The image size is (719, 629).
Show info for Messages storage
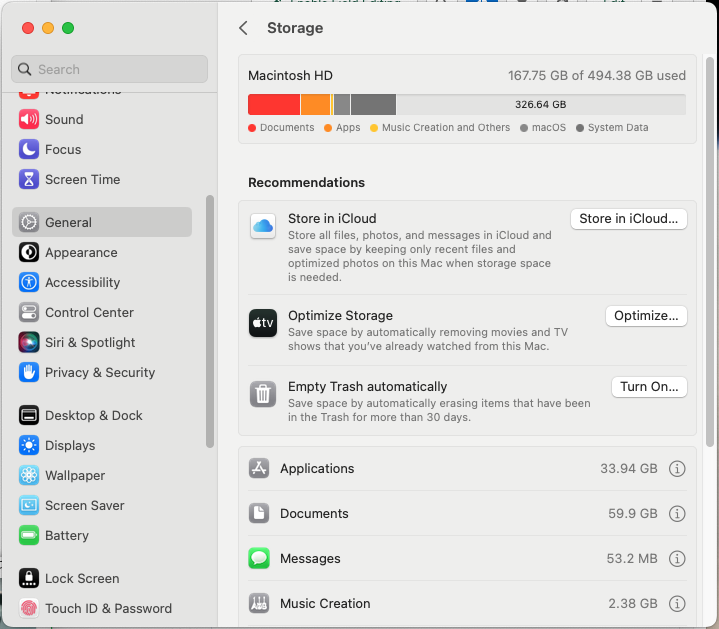[x=677, y=558]
